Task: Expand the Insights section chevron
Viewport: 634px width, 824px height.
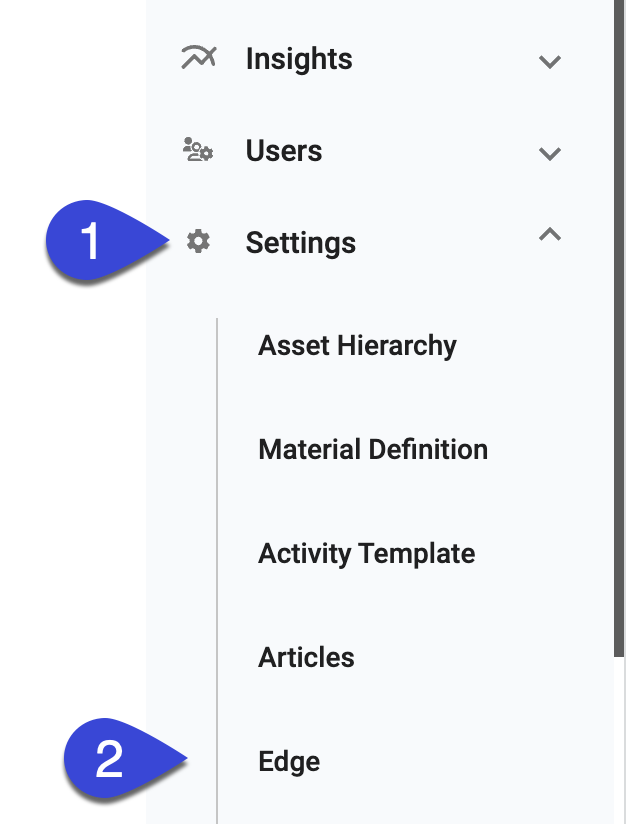Action: (x=549, y=61)
